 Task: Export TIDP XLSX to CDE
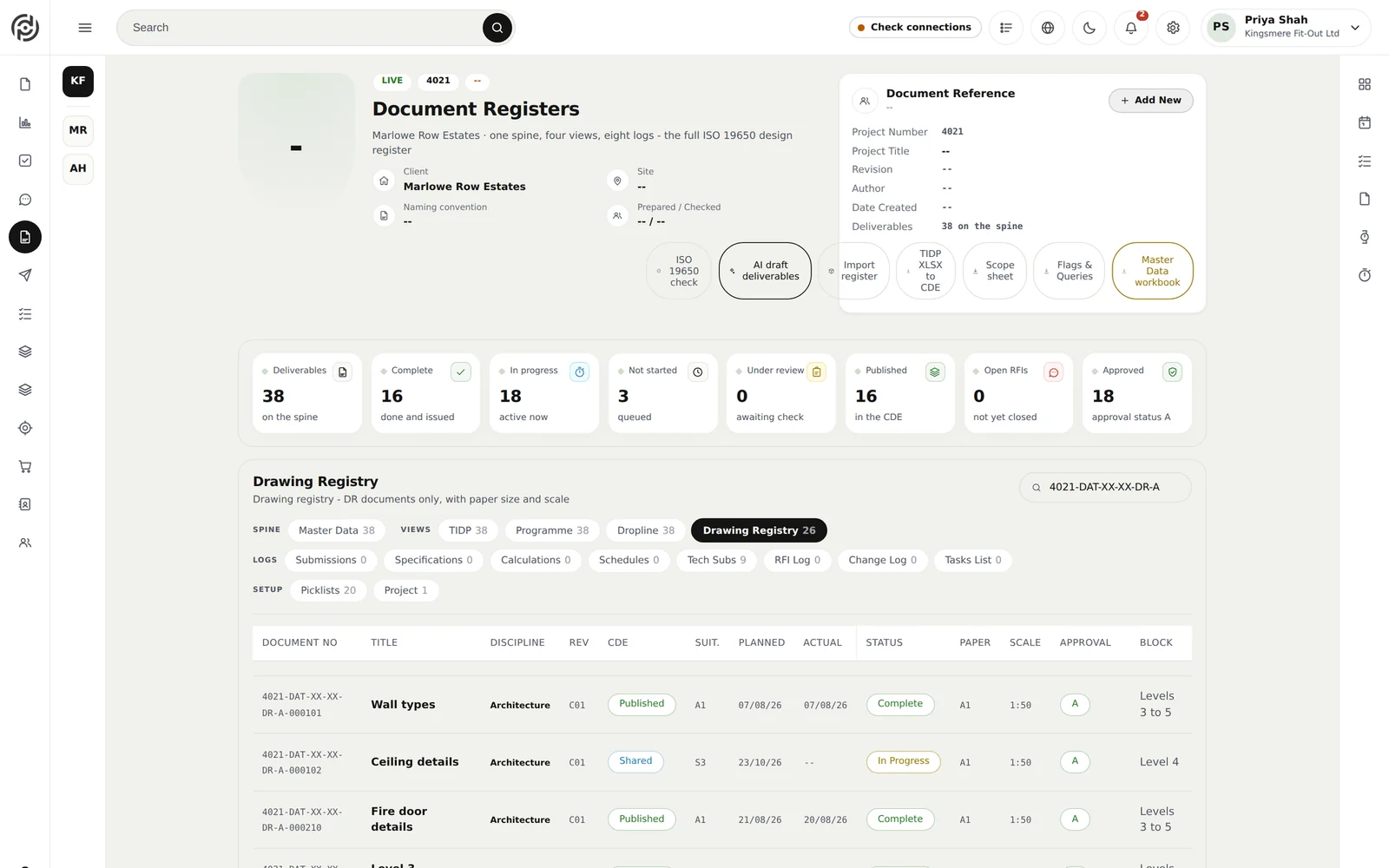pyautogui.click(x=925, y=271)
